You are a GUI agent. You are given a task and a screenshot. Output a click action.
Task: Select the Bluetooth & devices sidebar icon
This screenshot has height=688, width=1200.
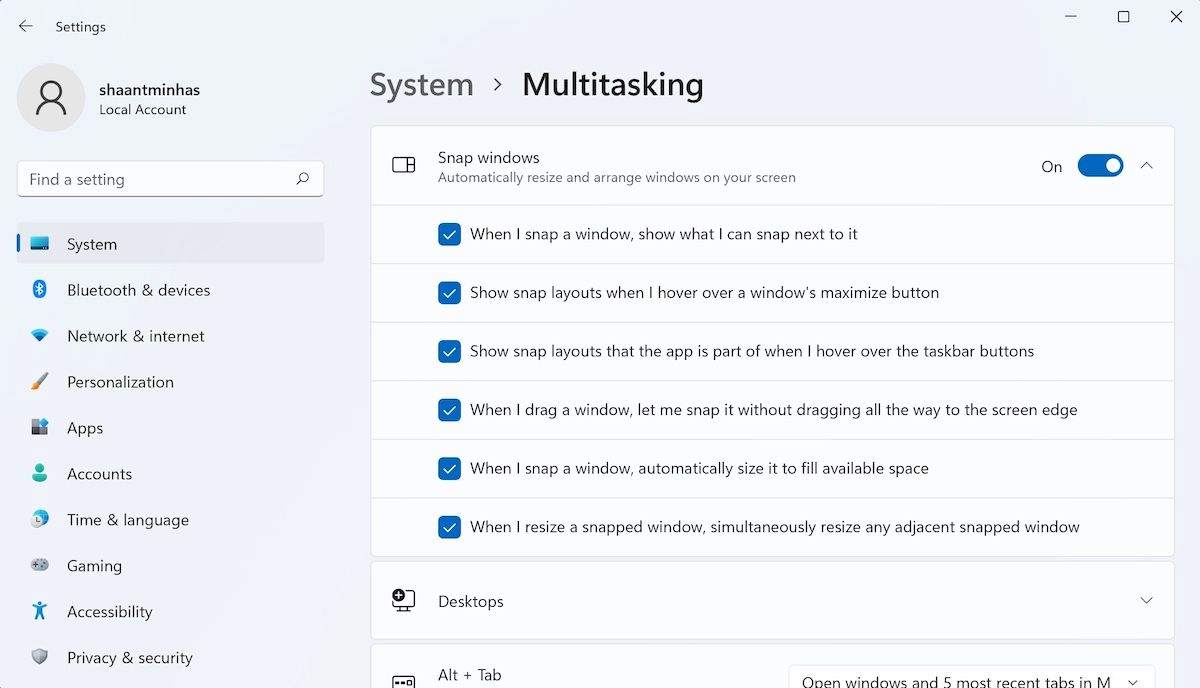[x=37, y=290]
